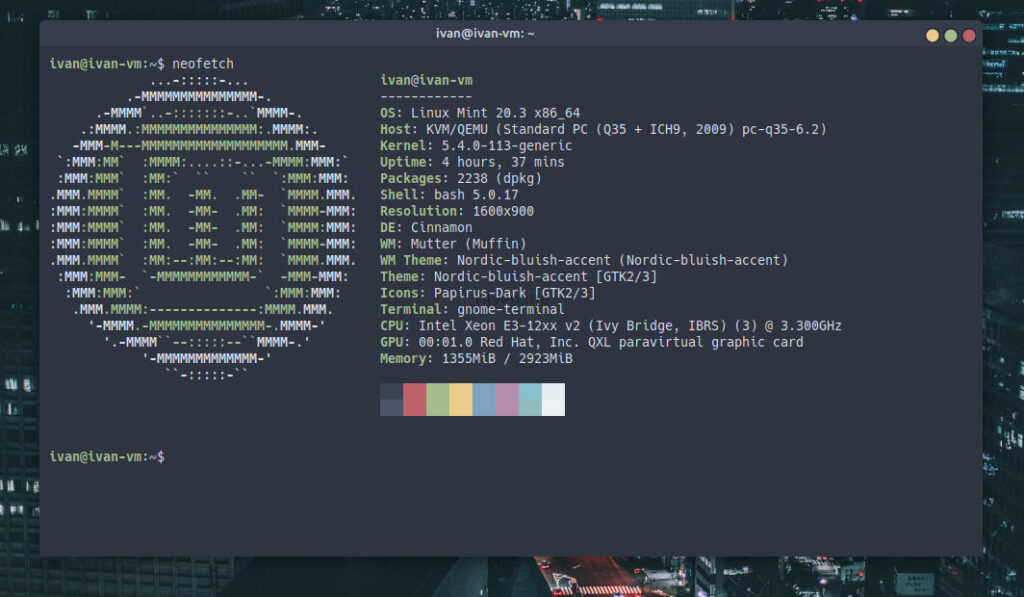Click the yellow minimize button in title bar
The image size is (1024, 597).
pyautogui.click(x=932, y=35)
